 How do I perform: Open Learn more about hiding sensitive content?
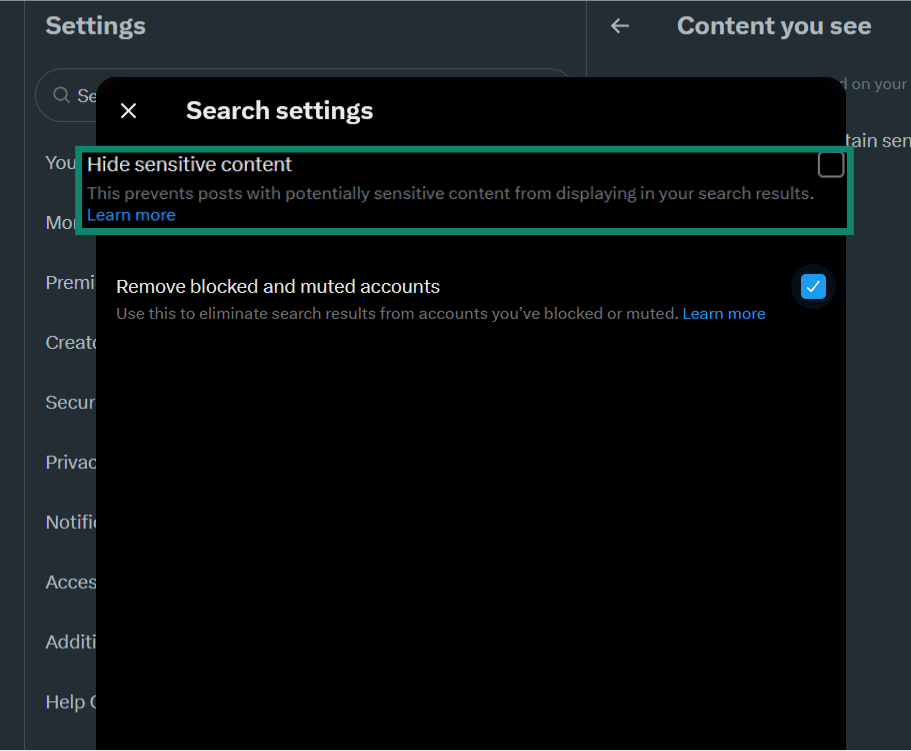coord(131,214)
